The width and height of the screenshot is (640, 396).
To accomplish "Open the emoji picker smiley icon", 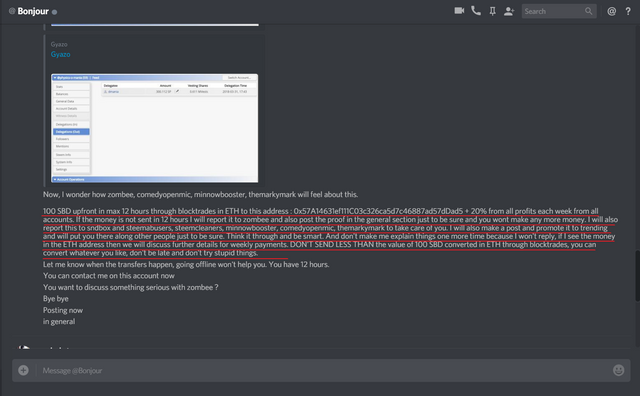I will coord(618,370).
